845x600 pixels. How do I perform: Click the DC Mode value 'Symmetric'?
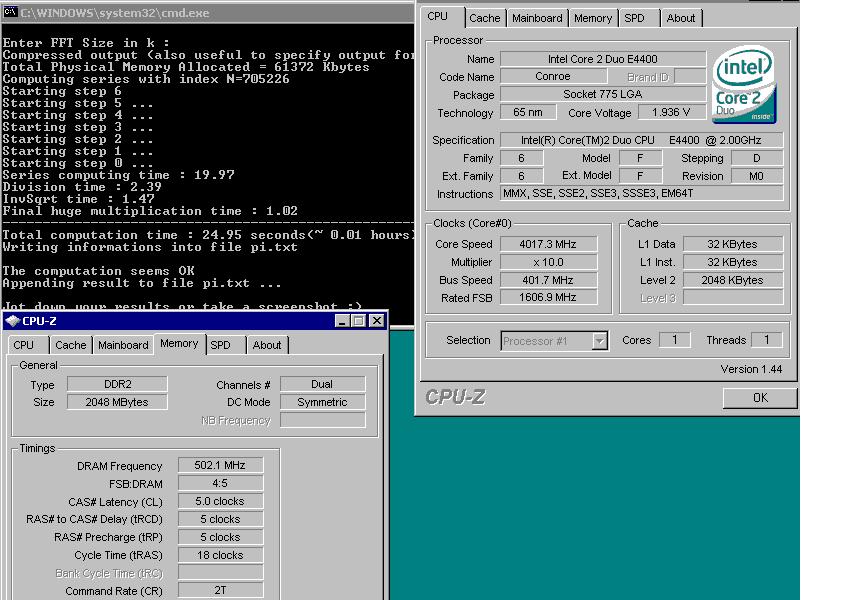(x=322, y=402)
